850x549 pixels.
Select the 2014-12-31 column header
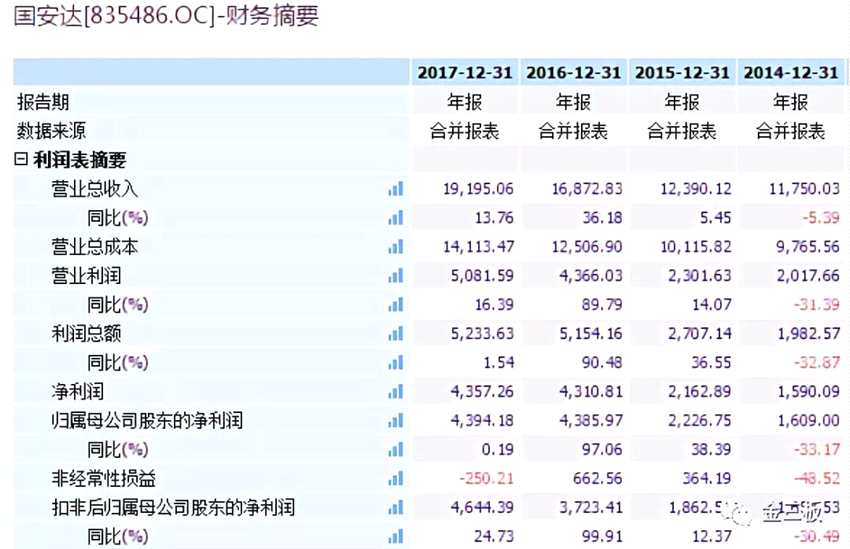point(791,73)
